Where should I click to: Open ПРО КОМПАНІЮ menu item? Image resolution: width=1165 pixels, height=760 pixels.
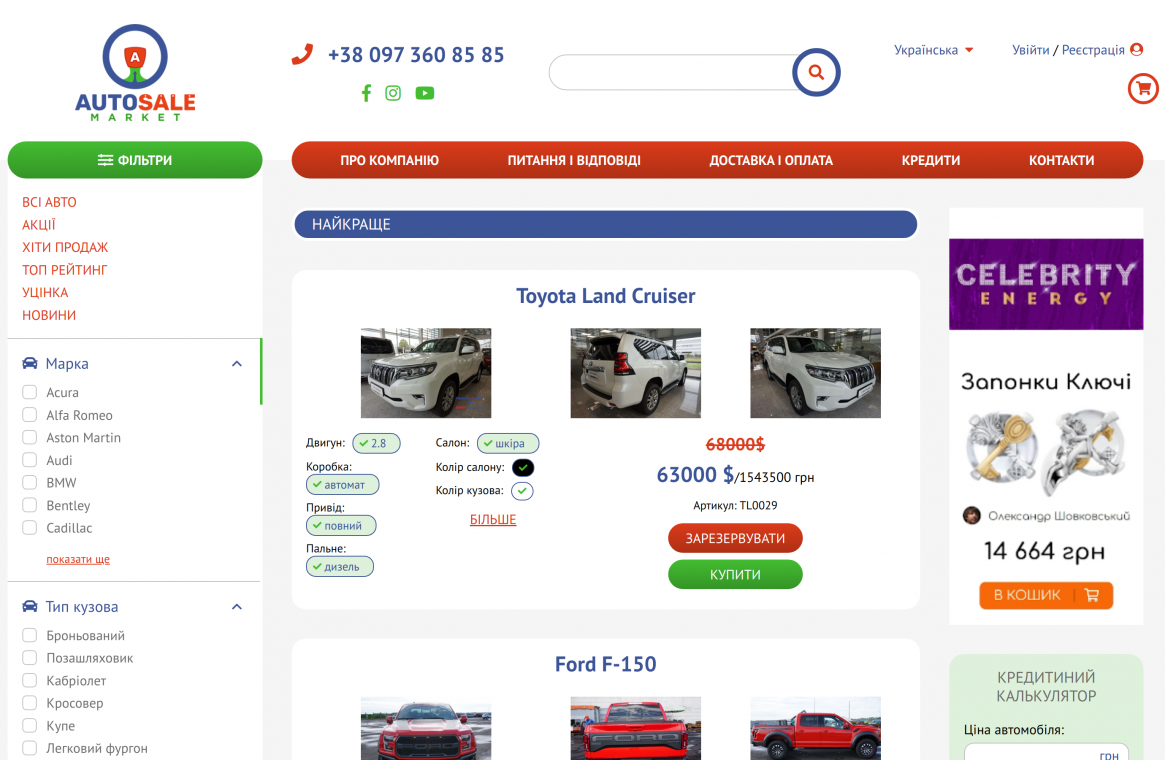[x=389, y=160]
